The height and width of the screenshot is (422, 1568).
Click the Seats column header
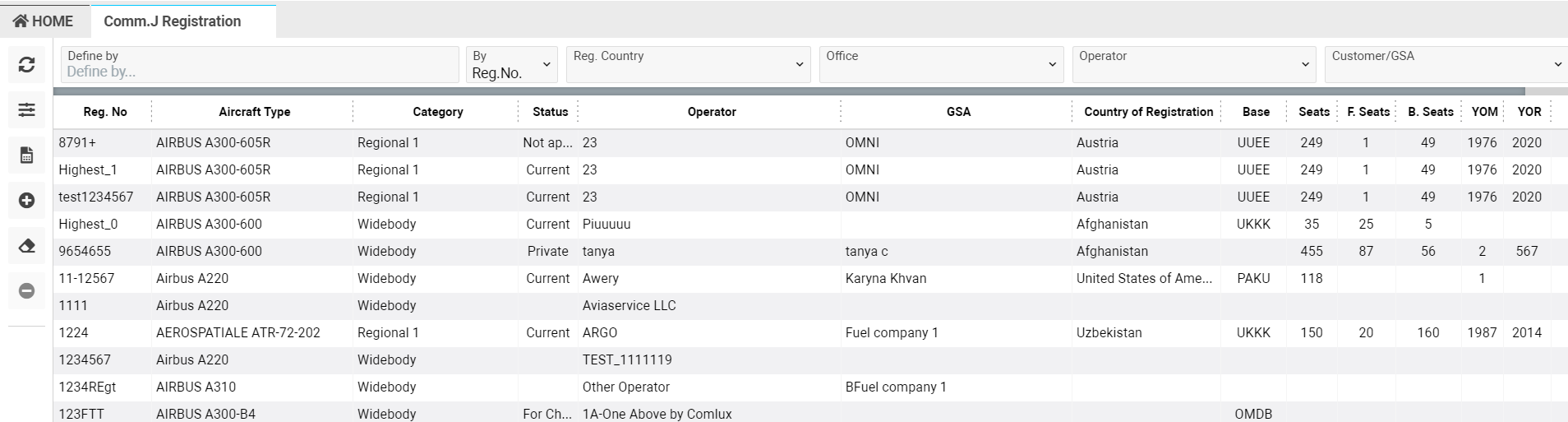1313,112
